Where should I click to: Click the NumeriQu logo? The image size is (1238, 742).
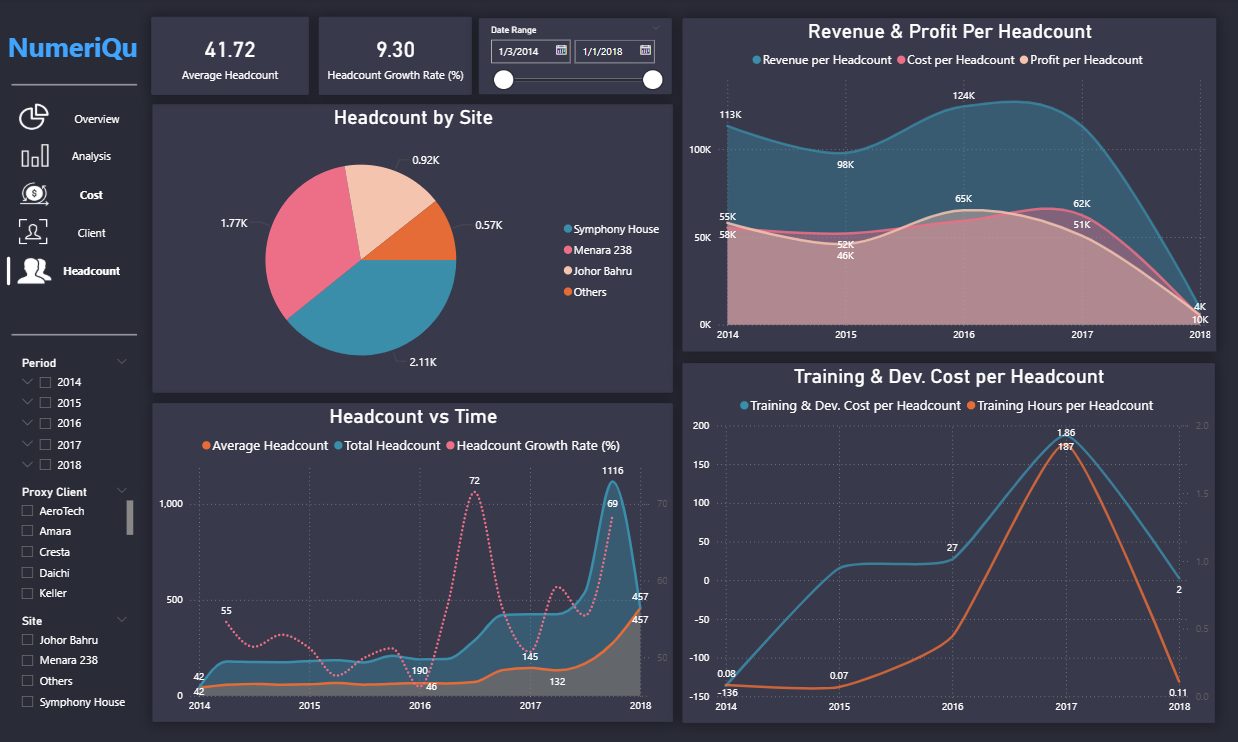click(72, 48)
